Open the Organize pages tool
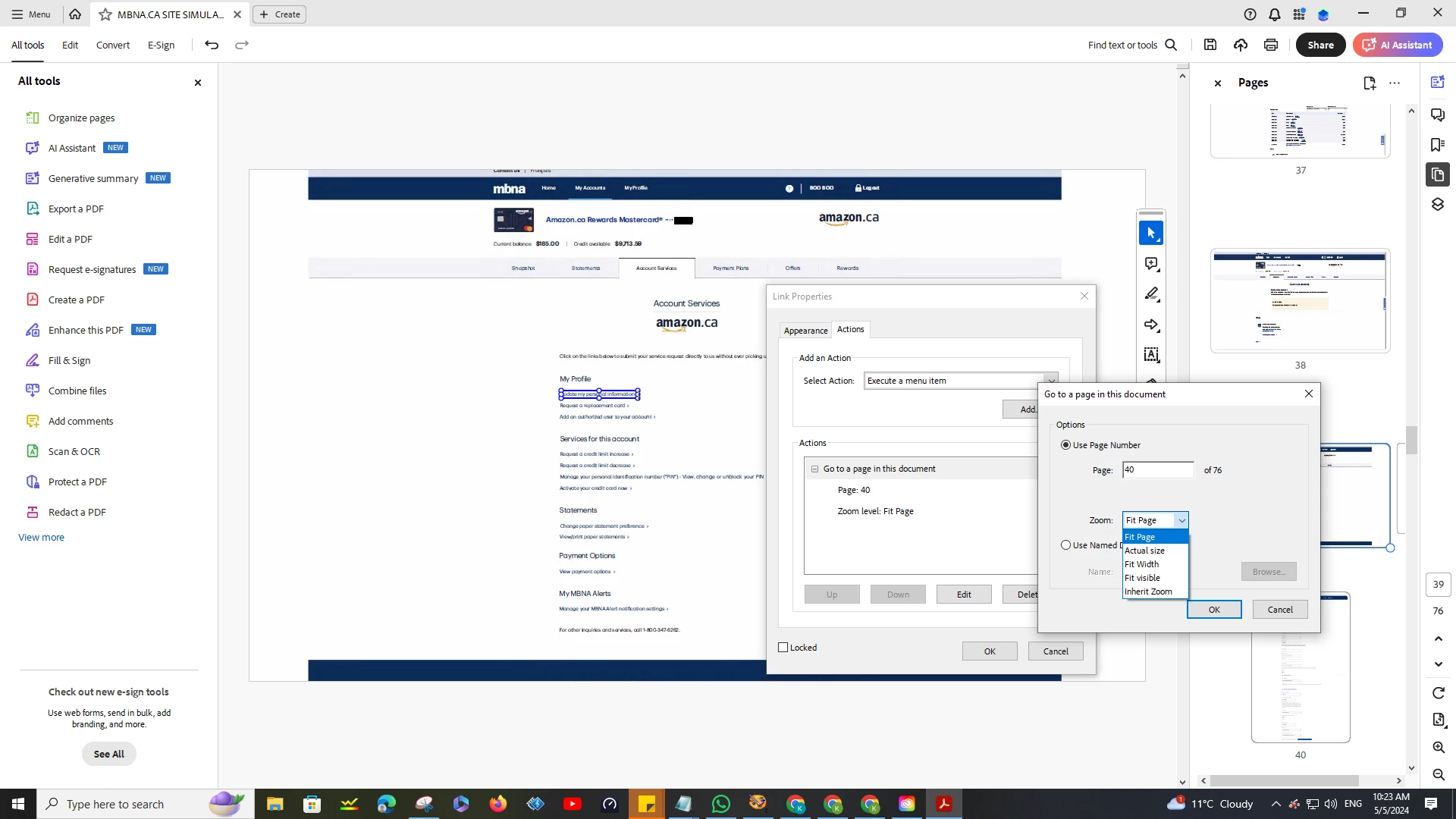 (x=81, y=118)
